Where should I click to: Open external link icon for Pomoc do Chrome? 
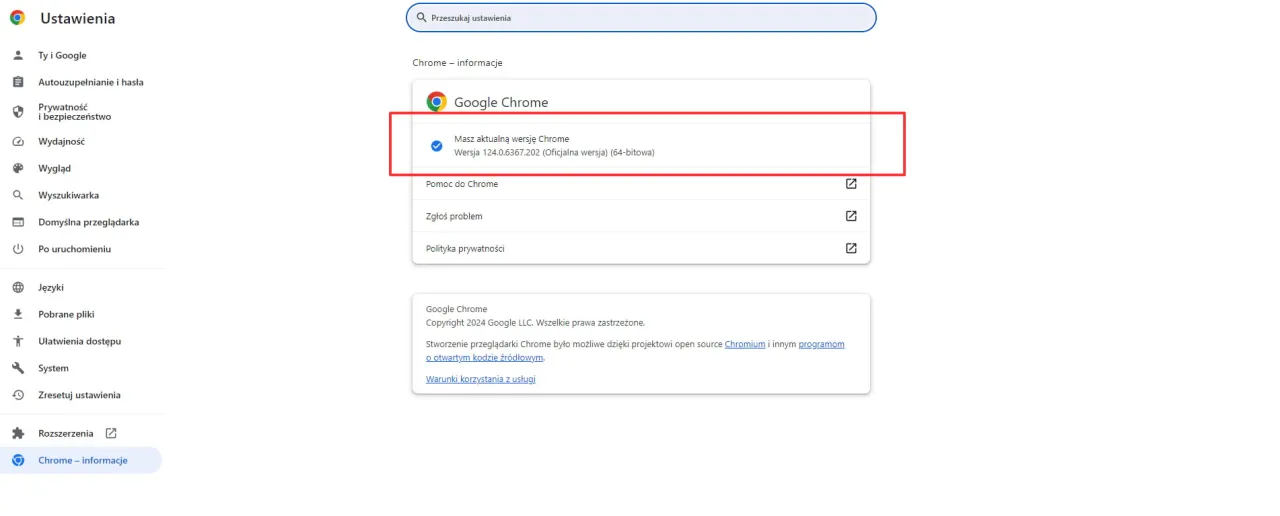pos(851,184)
